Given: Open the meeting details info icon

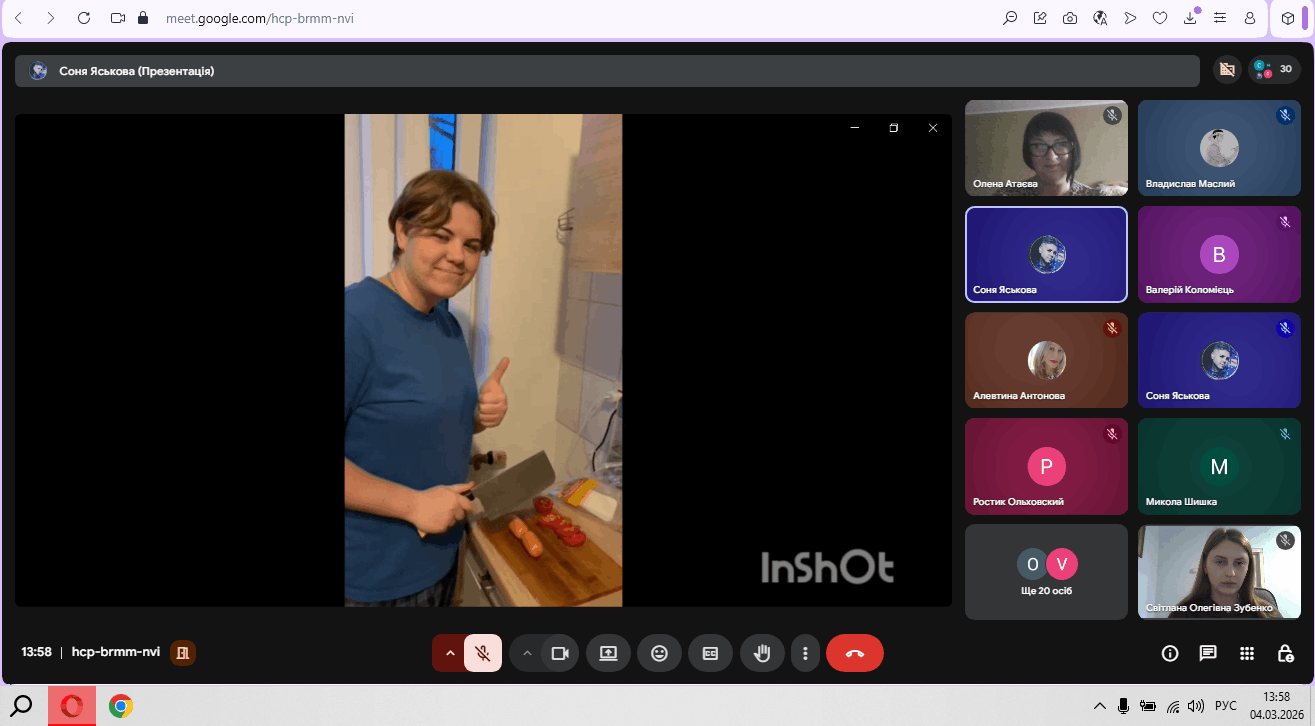Looking at the screenshot, I should (x=1169, y=653).
